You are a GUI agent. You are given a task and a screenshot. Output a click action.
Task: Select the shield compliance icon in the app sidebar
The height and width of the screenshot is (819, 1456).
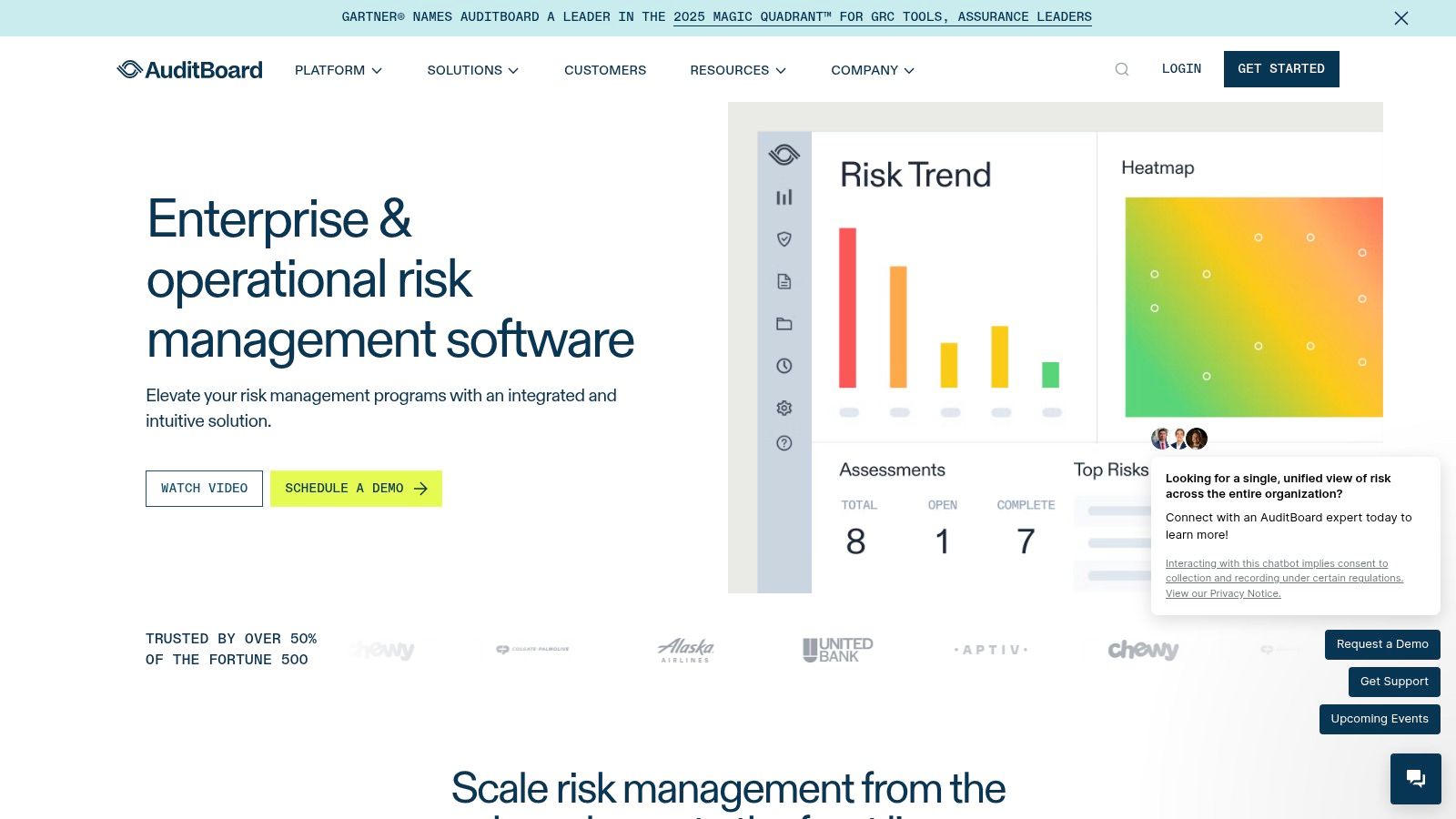pos(784,239)
